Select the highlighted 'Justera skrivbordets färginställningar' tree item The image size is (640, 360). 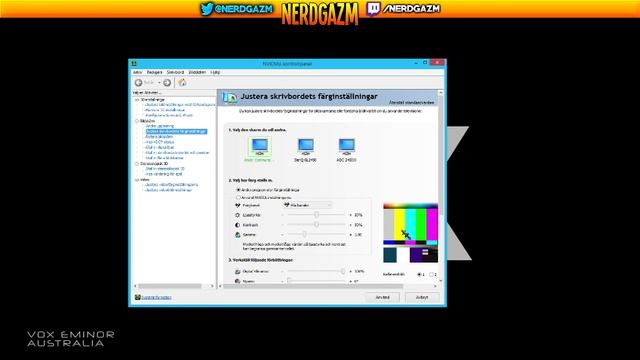(x=176, y=131)
